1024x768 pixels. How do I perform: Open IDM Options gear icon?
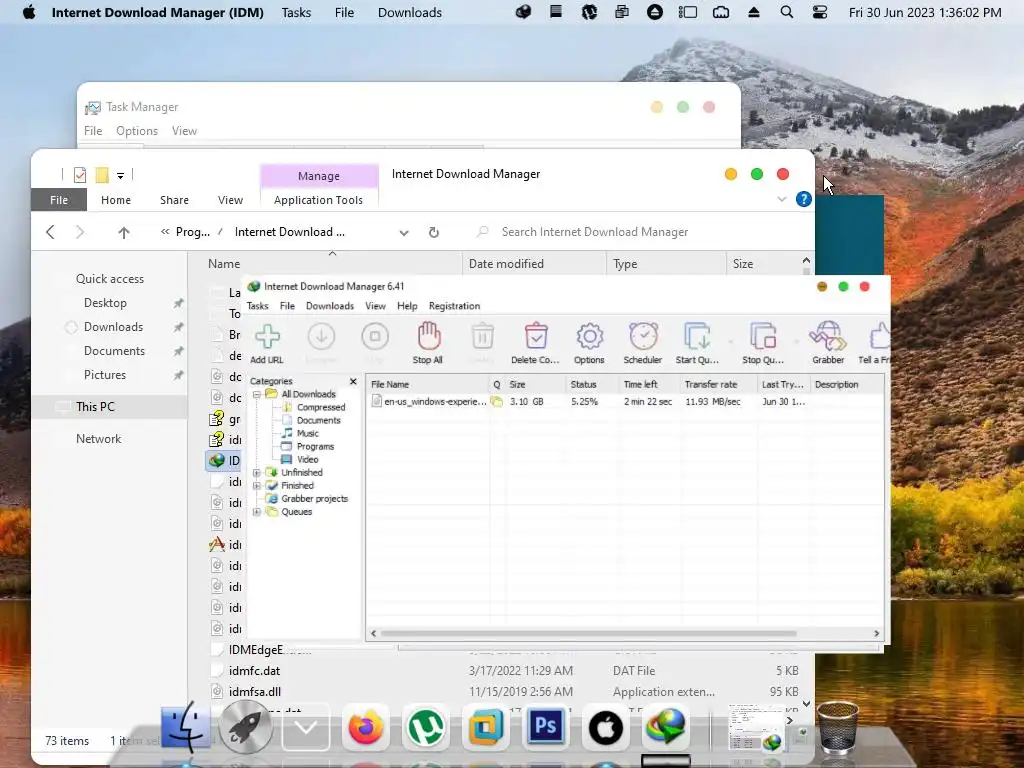(x=589, y=337)
